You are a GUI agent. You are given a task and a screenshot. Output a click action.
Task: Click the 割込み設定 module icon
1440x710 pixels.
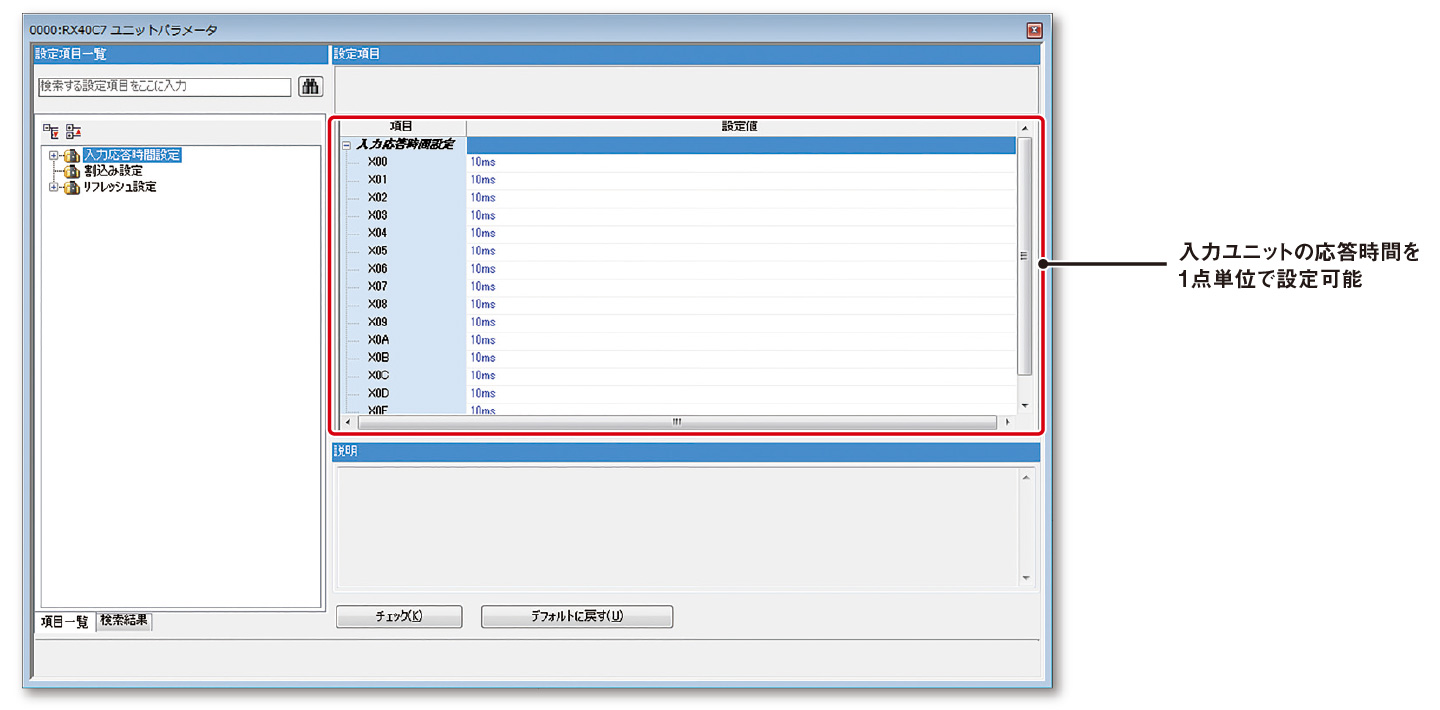pos(71,171)
